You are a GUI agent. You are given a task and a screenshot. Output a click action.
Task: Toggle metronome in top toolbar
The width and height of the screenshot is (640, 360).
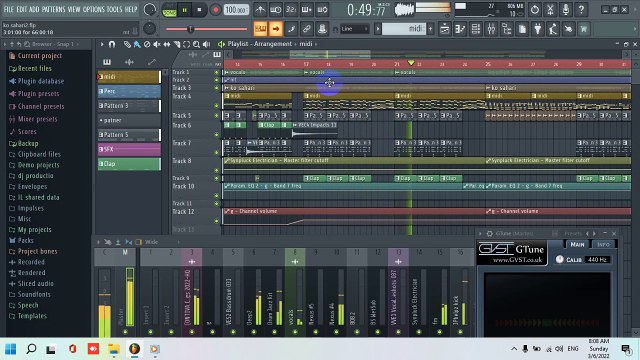[x=260, y=9]
